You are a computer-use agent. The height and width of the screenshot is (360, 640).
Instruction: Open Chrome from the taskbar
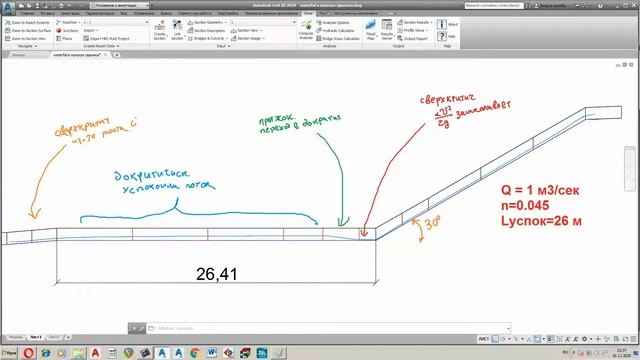pyautogui.click(x=195, y=353)
